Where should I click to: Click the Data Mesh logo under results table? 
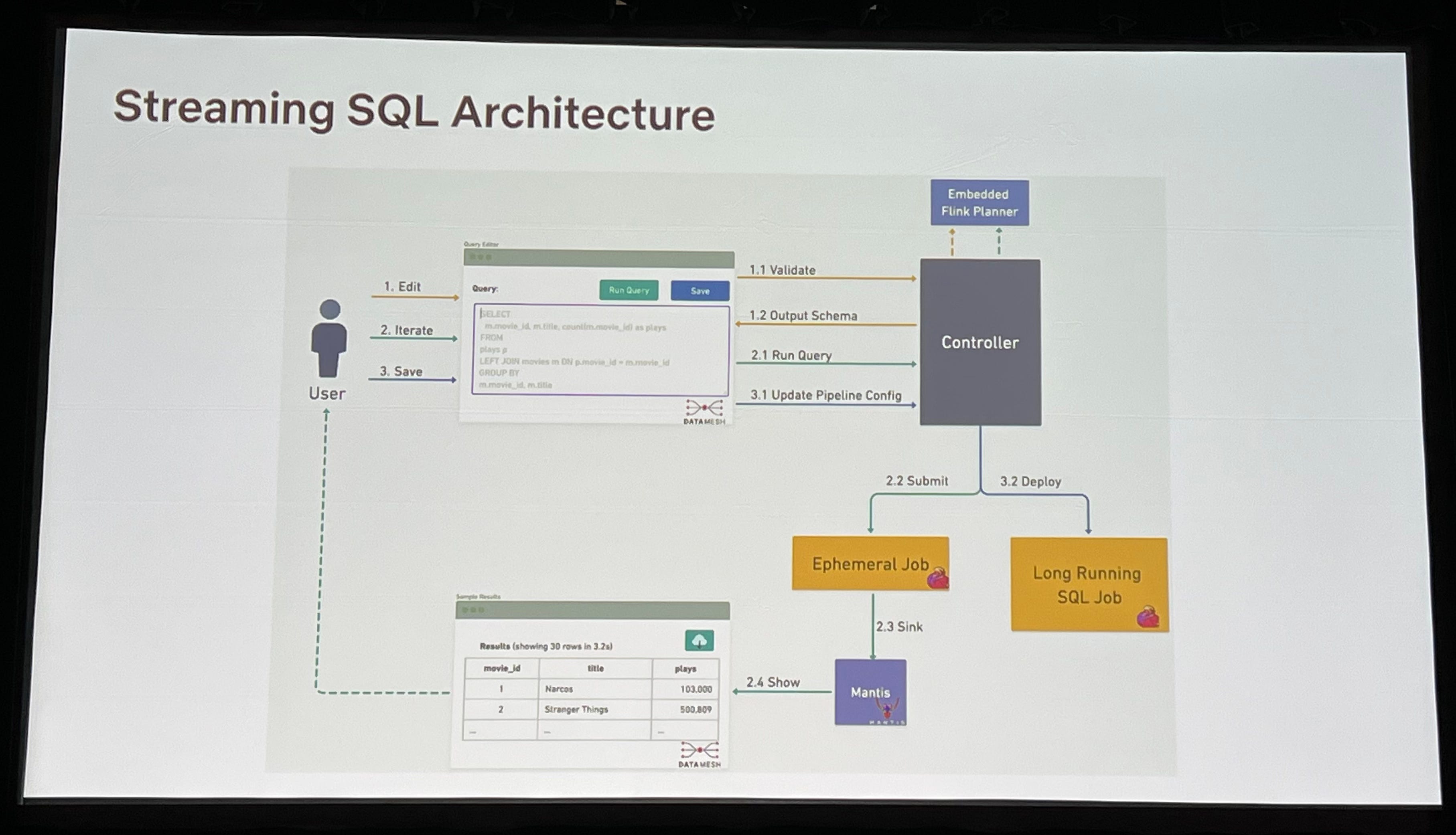pos(699,753)
